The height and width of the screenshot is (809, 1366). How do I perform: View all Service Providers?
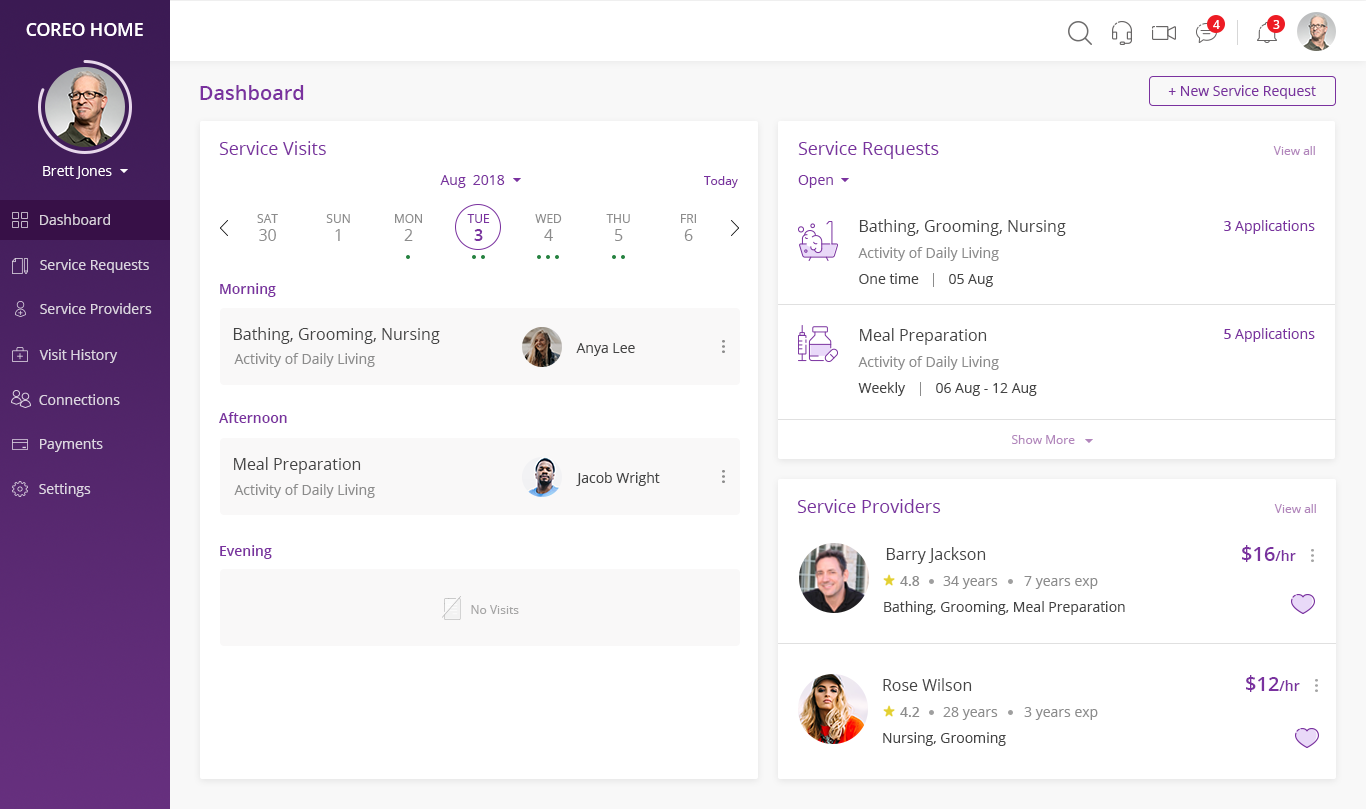(x=1295, y=509)
